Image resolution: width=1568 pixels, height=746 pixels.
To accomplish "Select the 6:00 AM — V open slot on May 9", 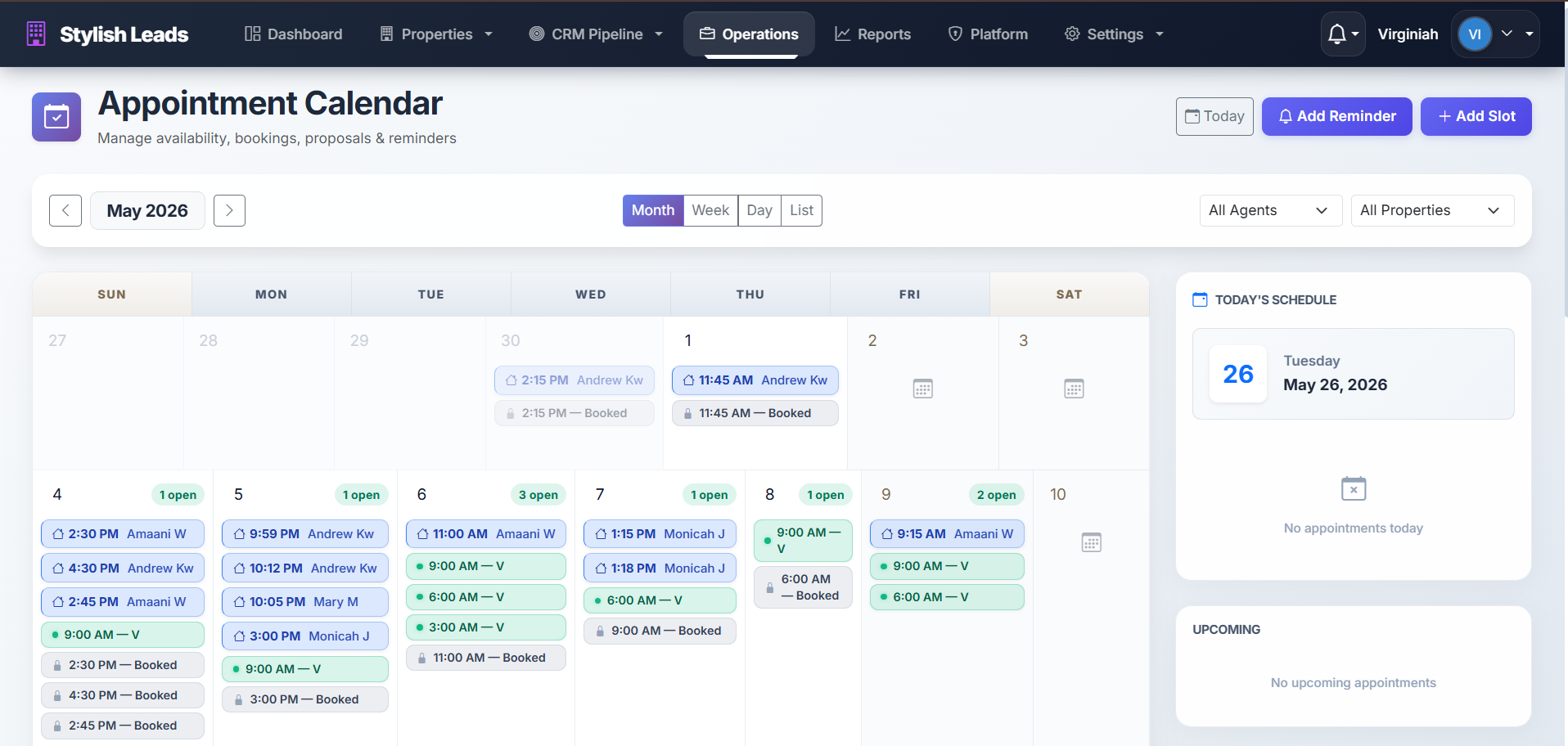I will click(x=947, y=597).
